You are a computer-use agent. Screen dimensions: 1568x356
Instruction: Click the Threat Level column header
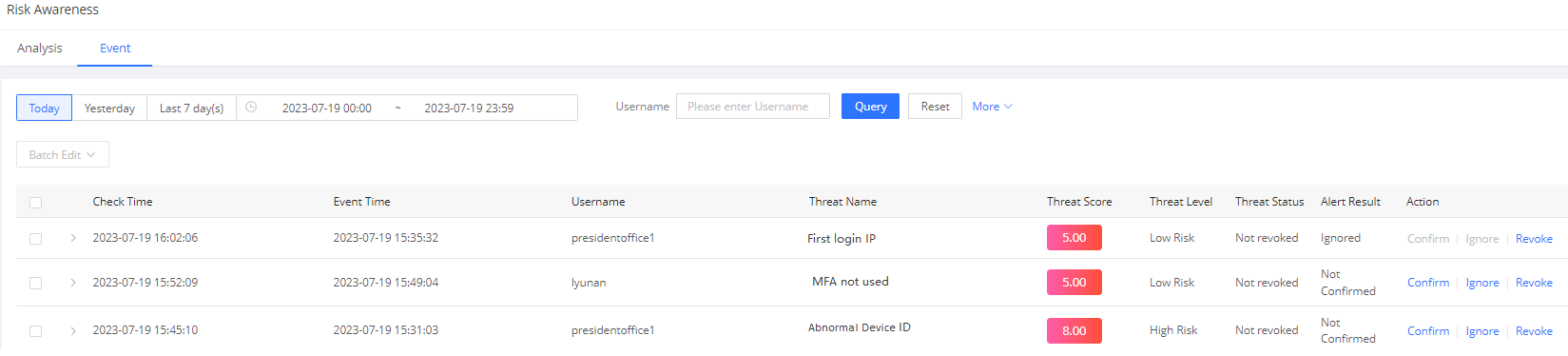tap(1181, 202)
